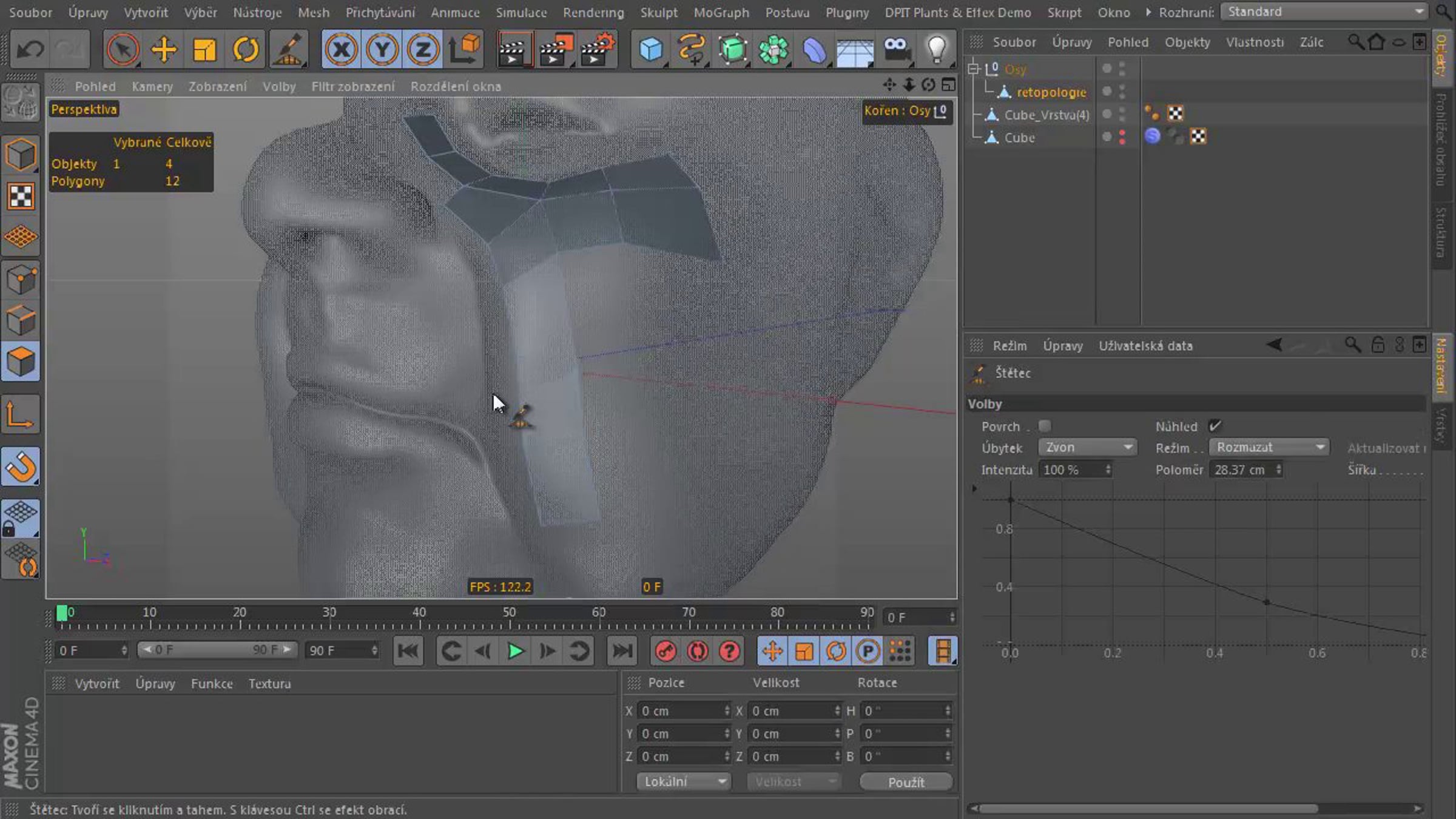
Task: Open the Filtr zobrazení viewport menu
Action: [353, 86]
